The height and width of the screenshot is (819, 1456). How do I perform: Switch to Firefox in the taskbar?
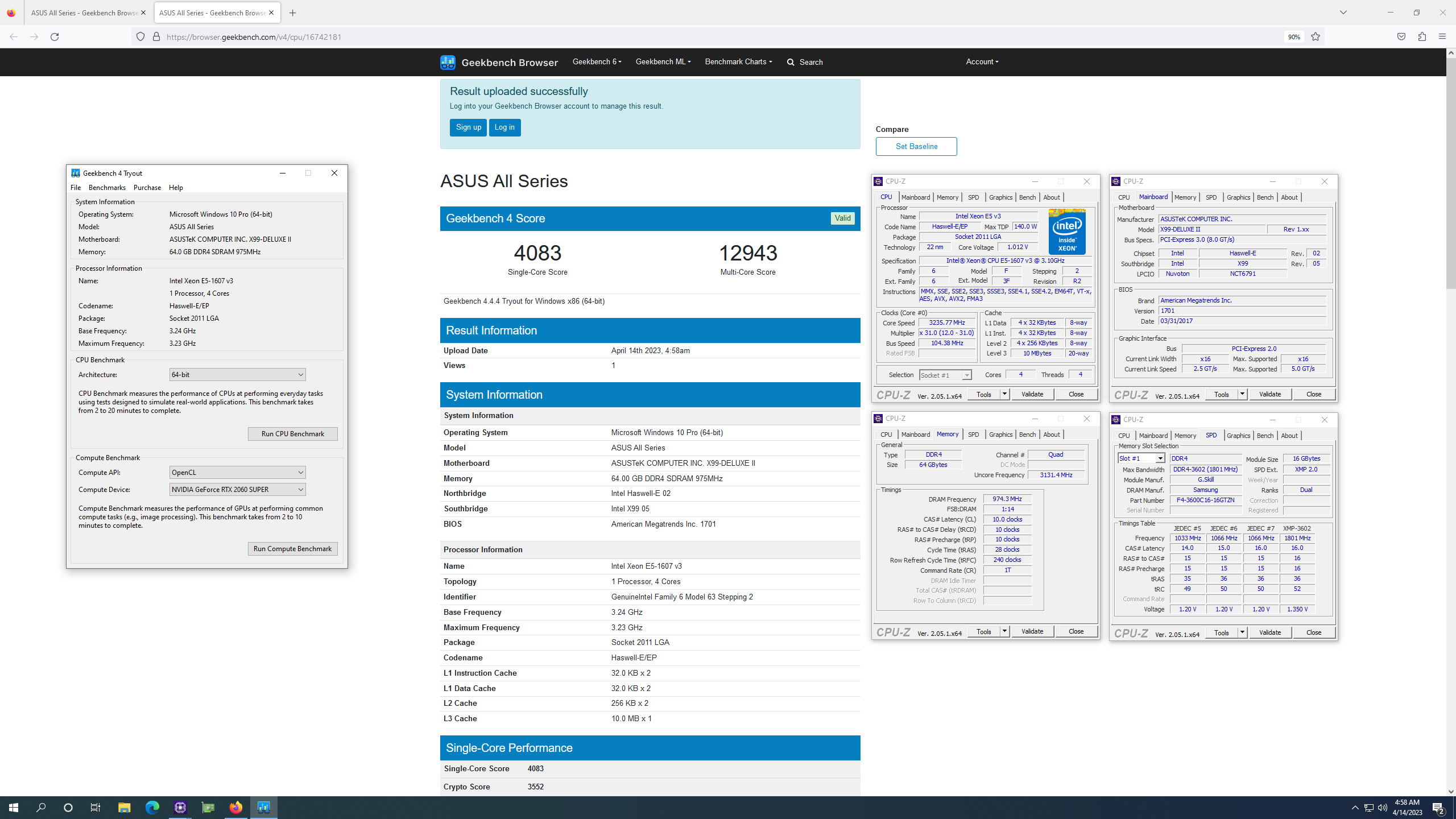236,807
